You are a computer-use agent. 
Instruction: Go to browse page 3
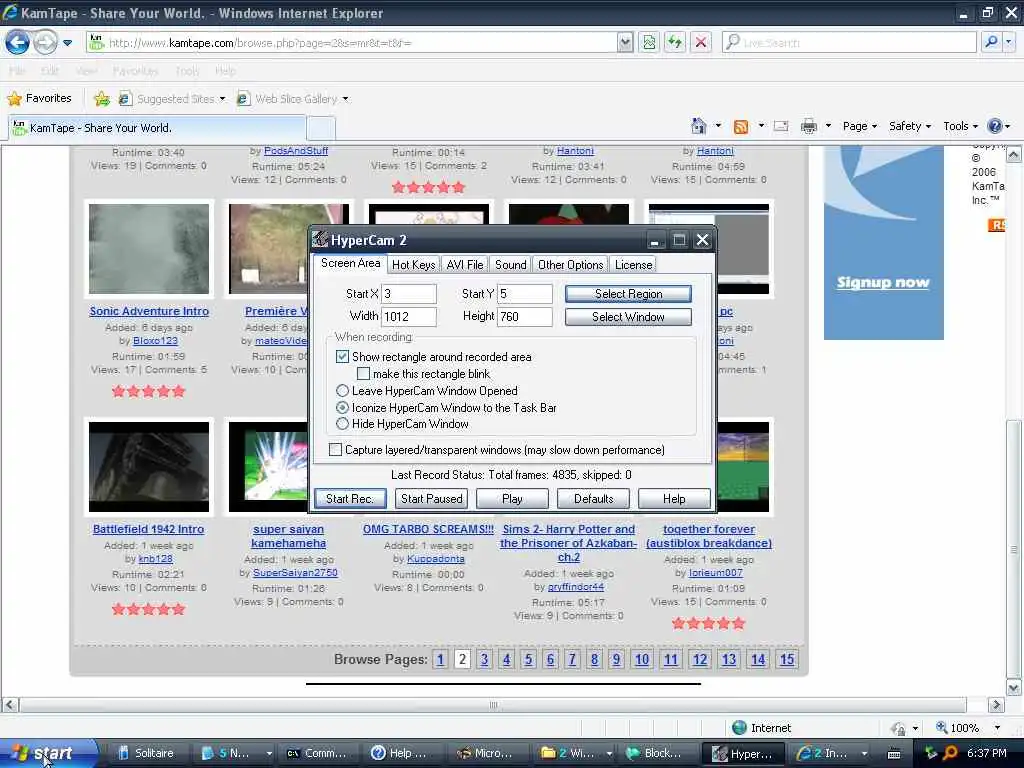(x=484, y=659)
